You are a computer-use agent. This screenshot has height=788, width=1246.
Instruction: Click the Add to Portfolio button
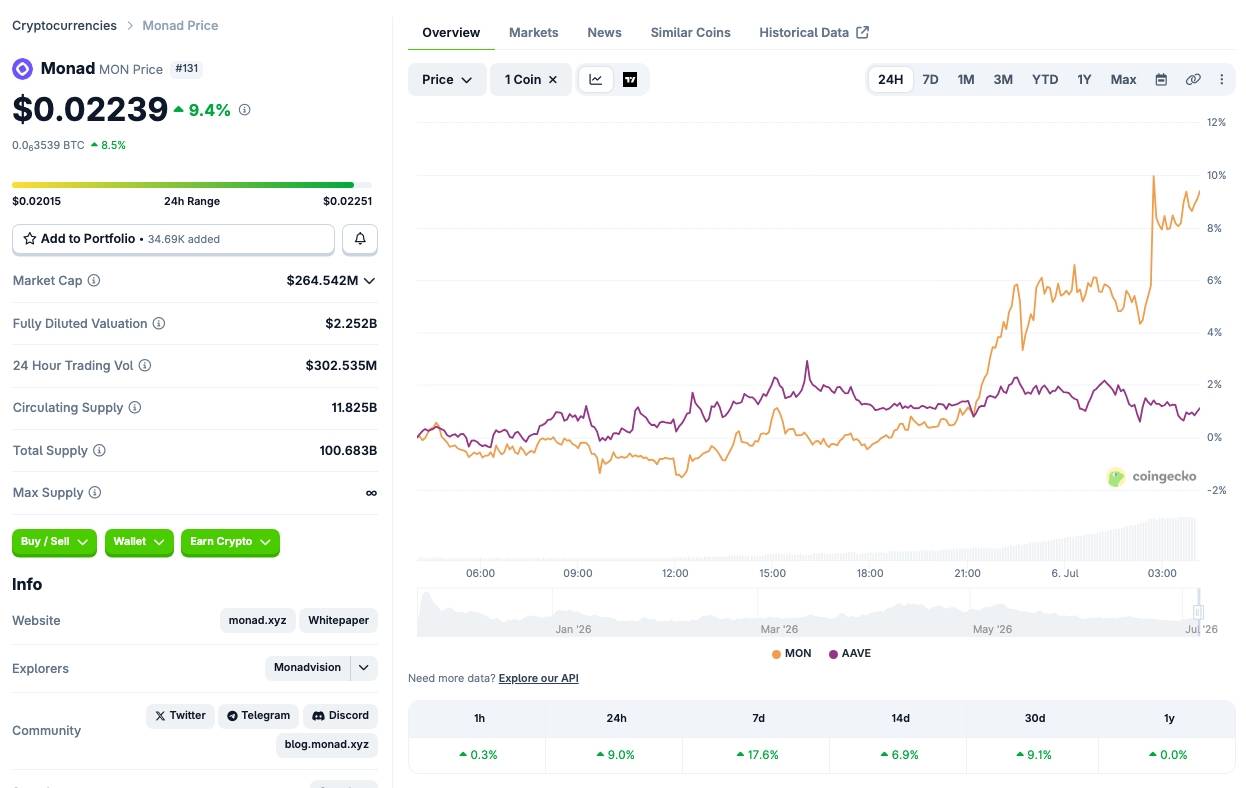(173, 239)
